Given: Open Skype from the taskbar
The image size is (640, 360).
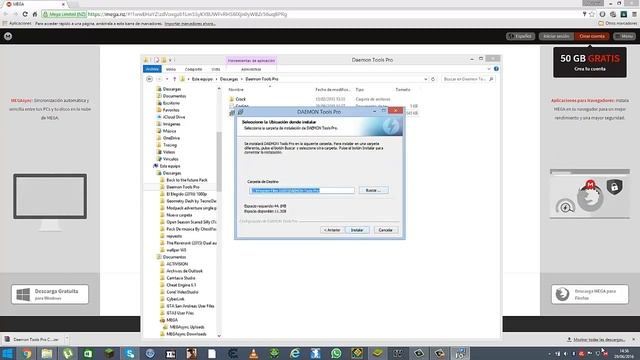Looking at the screenshot, I should pos(130,353).
